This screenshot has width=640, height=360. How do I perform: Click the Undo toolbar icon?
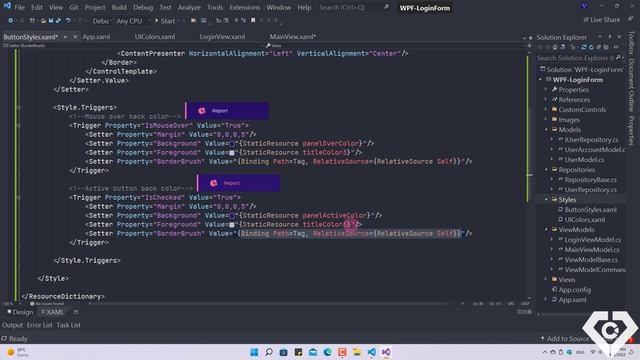click(x=68, y=20)
